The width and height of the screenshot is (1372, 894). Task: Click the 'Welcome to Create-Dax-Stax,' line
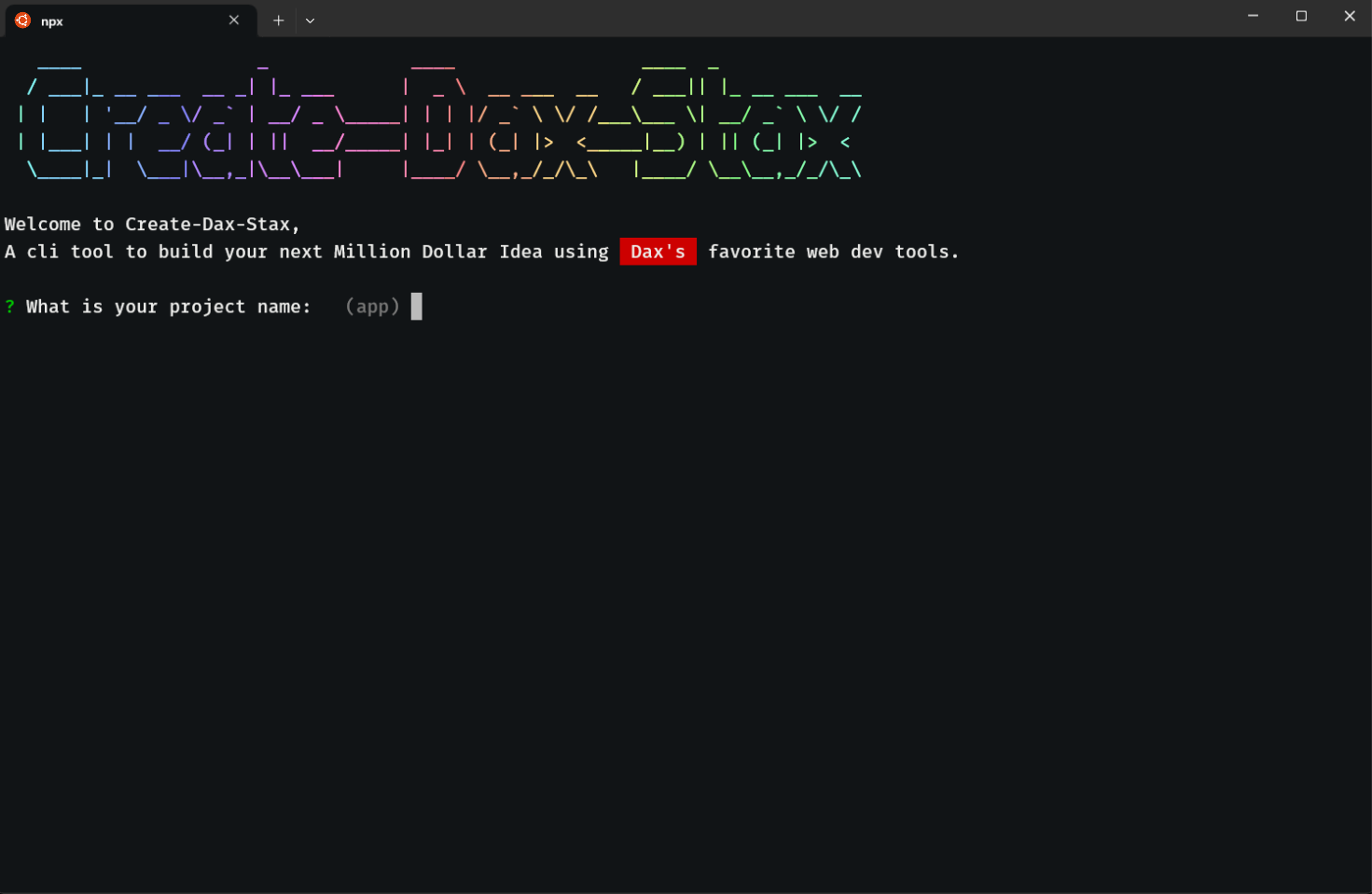click(x=152, y=225)
